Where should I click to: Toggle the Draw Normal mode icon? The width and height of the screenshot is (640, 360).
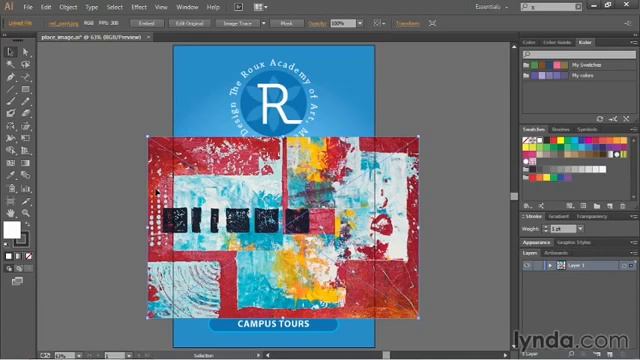(x=9, y=269)
